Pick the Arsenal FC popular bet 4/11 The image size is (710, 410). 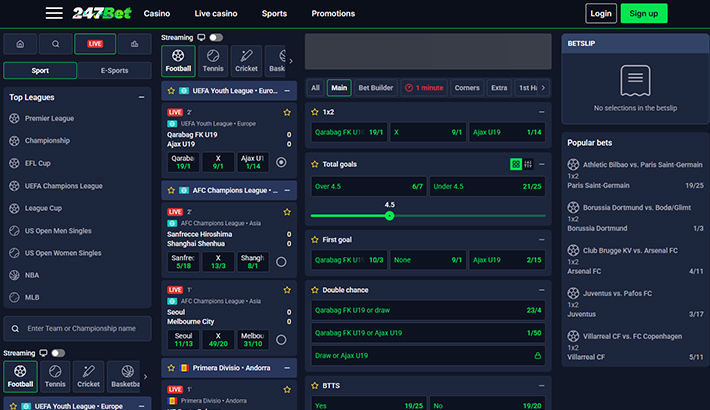[x=635, y=271]
